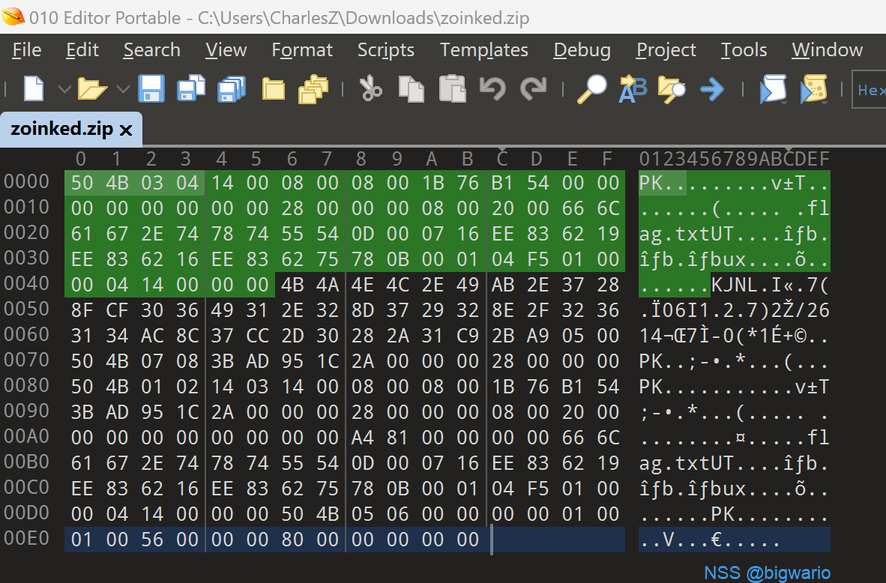Open the Tools menu

pos(744,50)
